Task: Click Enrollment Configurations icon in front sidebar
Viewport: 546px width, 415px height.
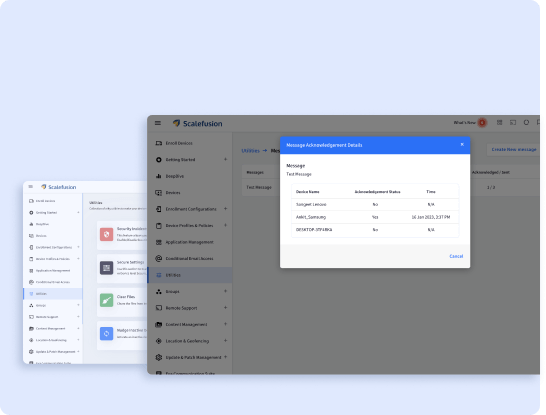Action: pos(159,209)
